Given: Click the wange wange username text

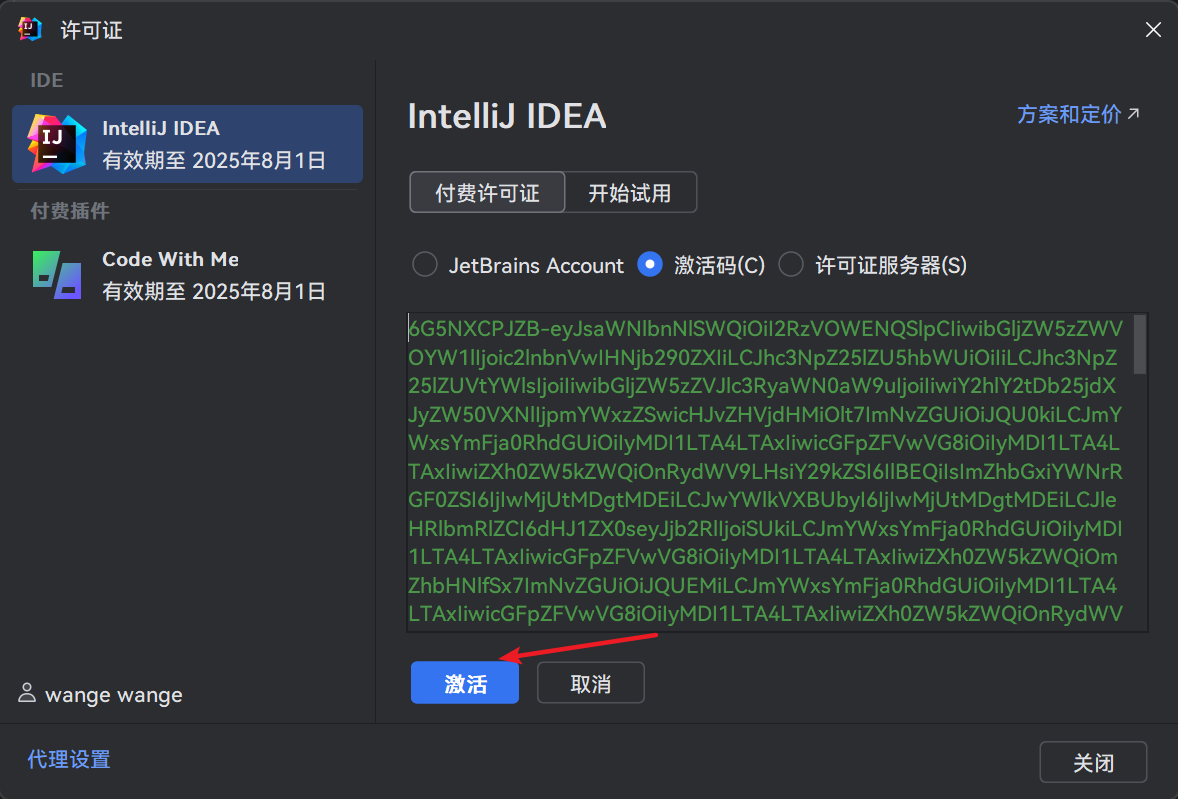Looking at the screenshot, I should point(114,694).
